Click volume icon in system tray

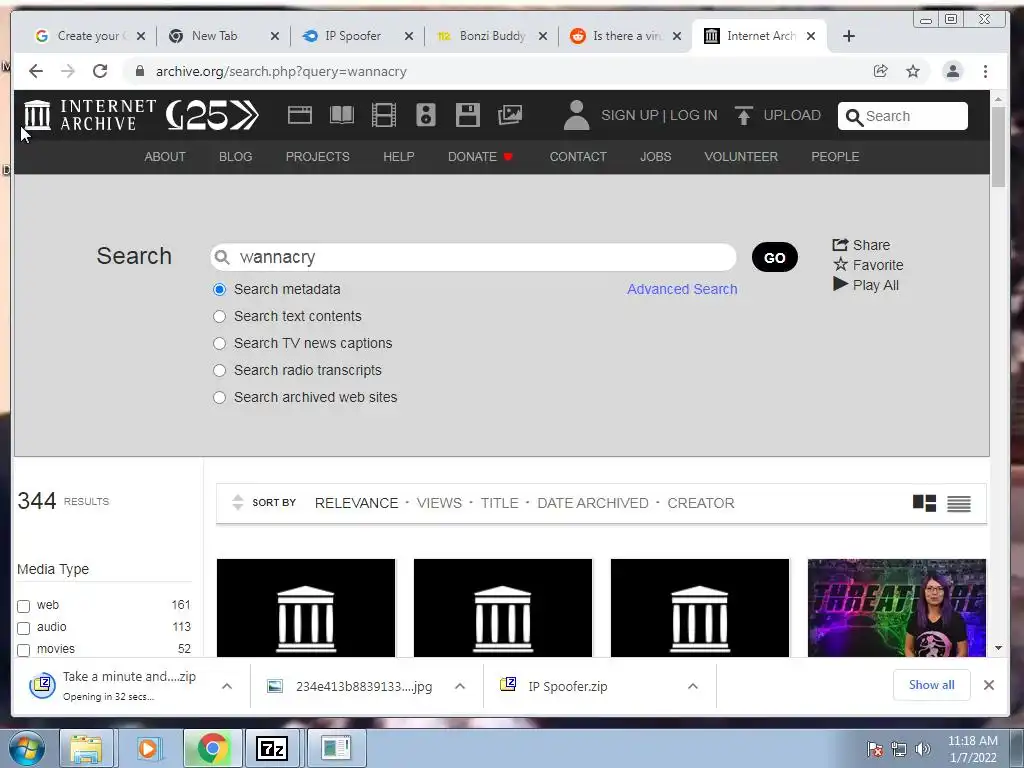coord(923,749)
